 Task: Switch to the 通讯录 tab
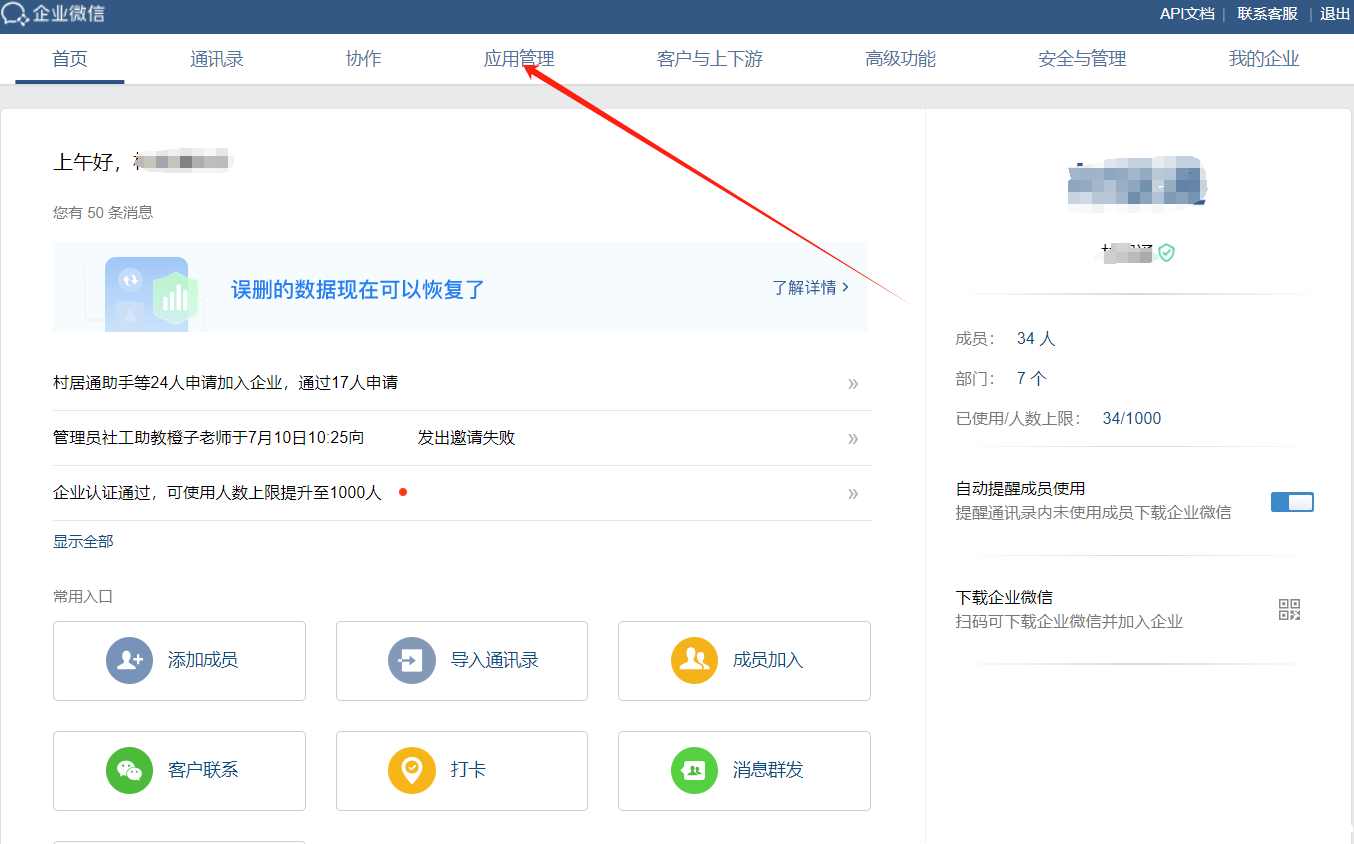click(217, 59)
